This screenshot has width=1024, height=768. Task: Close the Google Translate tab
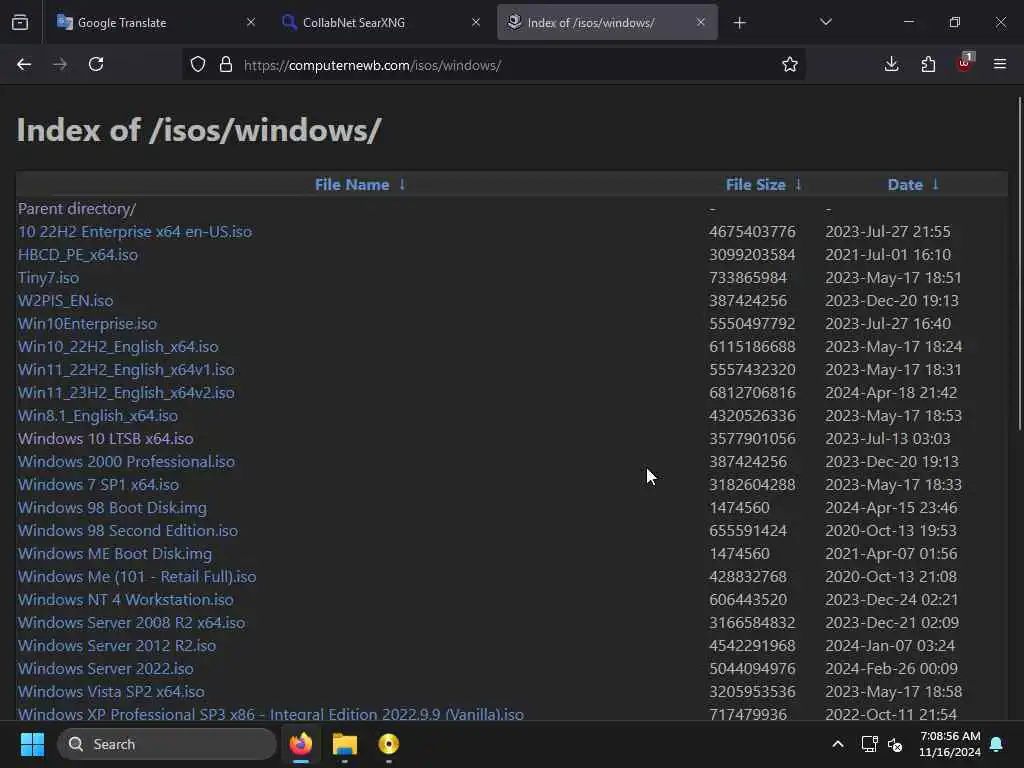(251, 23)
